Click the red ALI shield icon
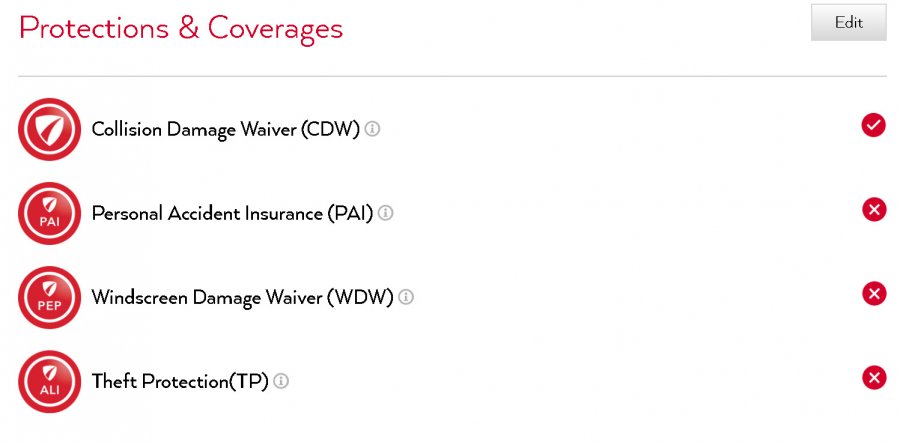The width and height of the screenshot is (900, 442). [49, 381]
